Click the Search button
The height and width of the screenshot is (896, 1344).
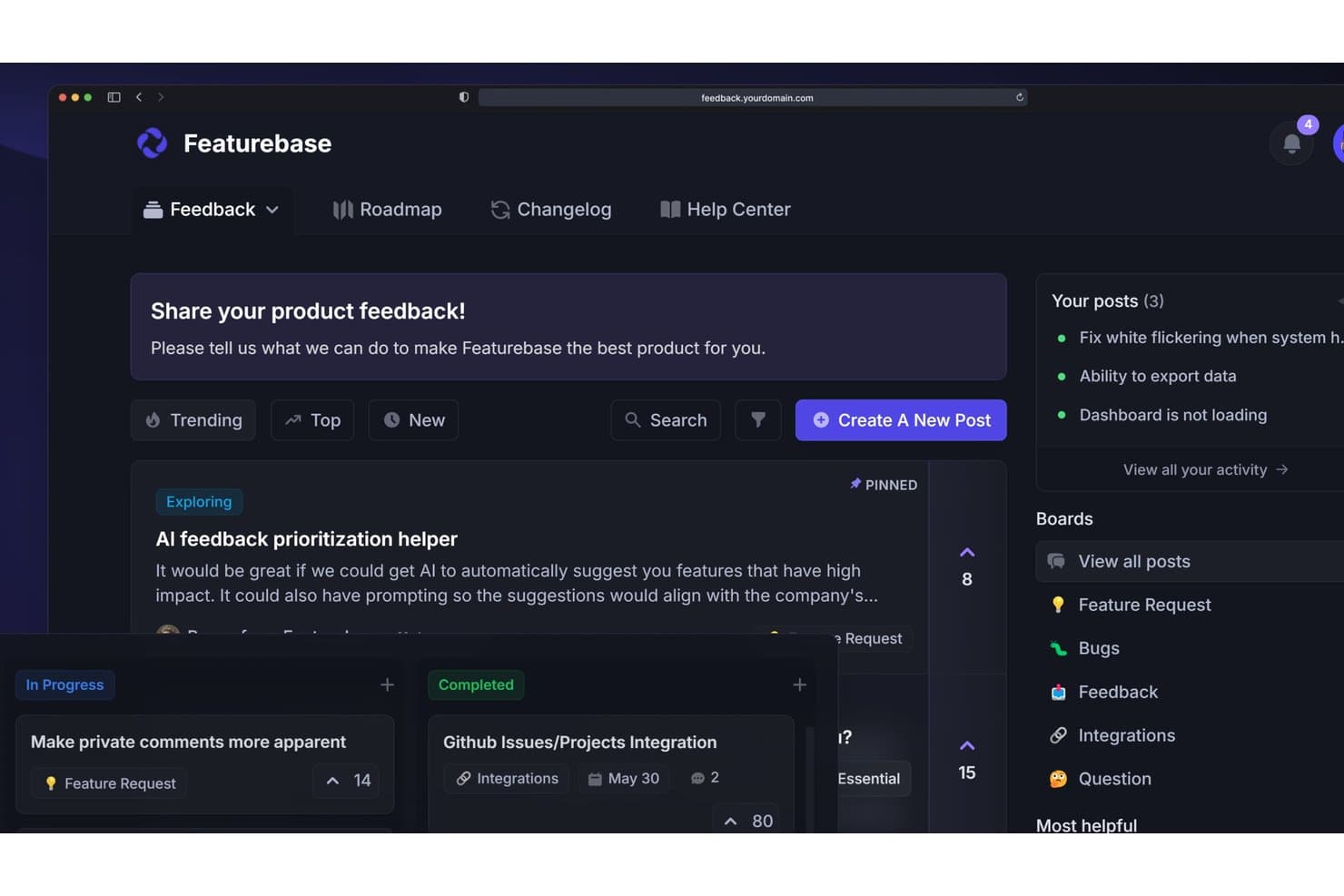pos(666,420)
